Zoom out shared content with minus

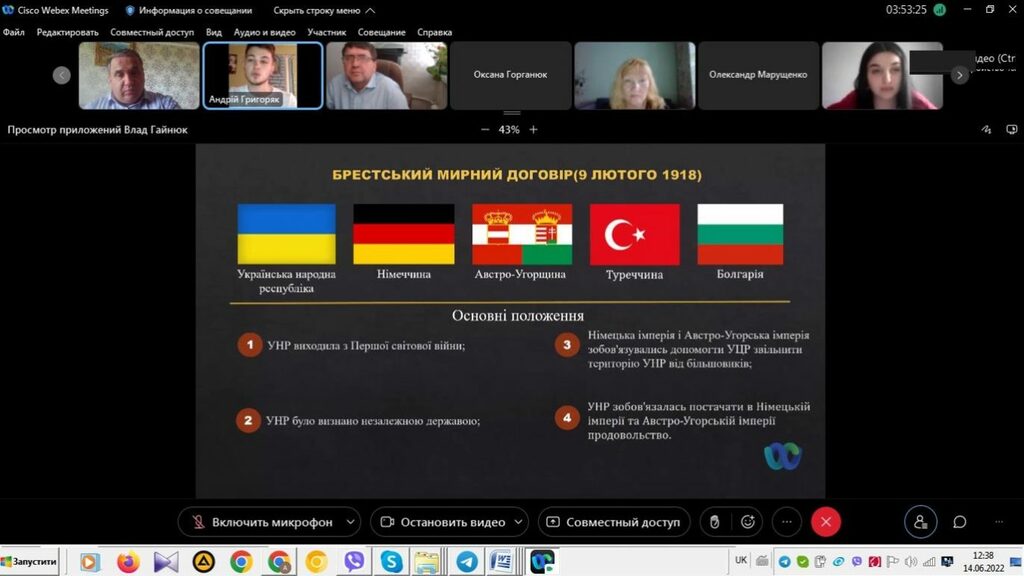(x=485, y=130)
